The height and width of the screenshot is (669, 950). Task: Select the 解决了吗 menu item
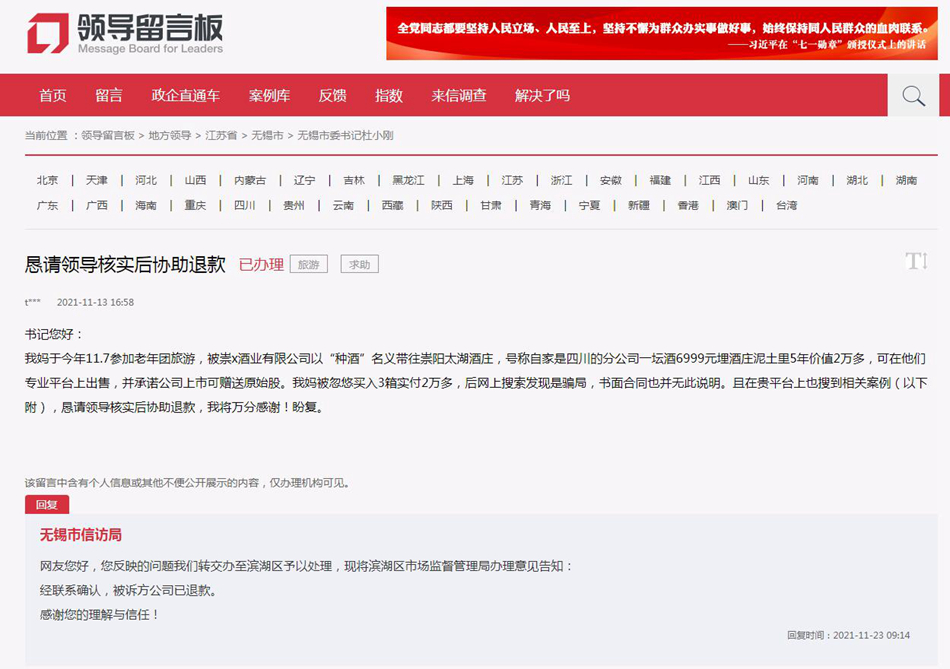tap(542, 96)
